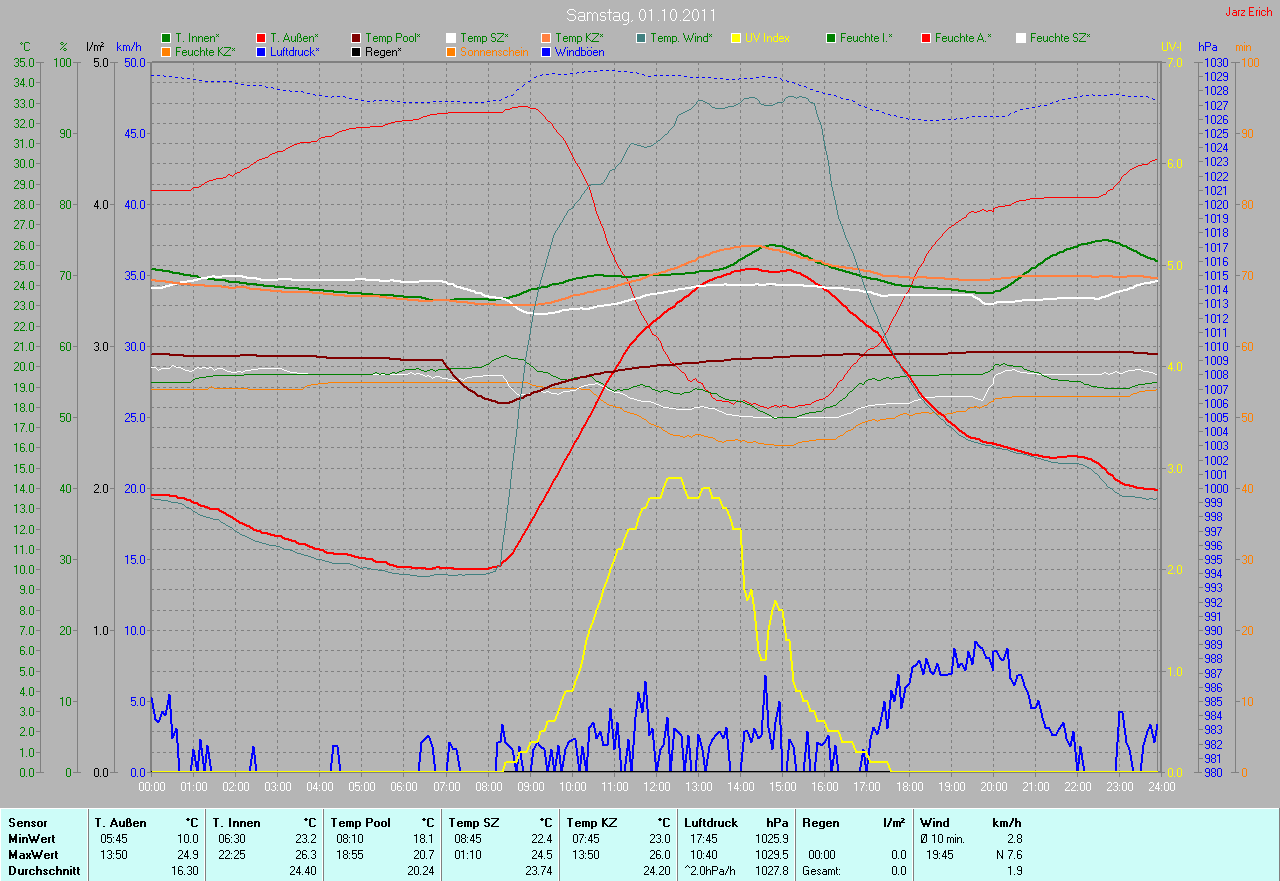Click the teal Temp. Wind legend square
Viewport: 1280px width, 881px height.
(642, 38)
